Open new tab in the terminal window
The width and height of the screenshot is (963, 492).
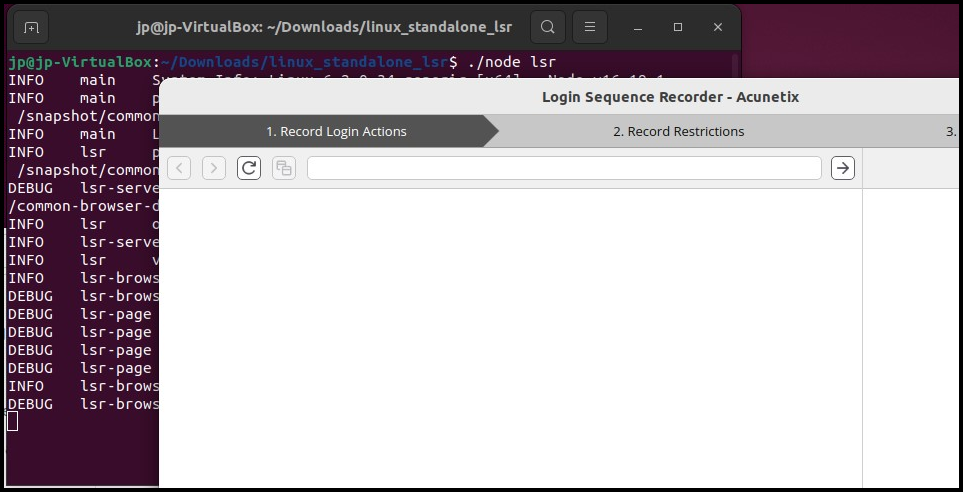[31, 28]
